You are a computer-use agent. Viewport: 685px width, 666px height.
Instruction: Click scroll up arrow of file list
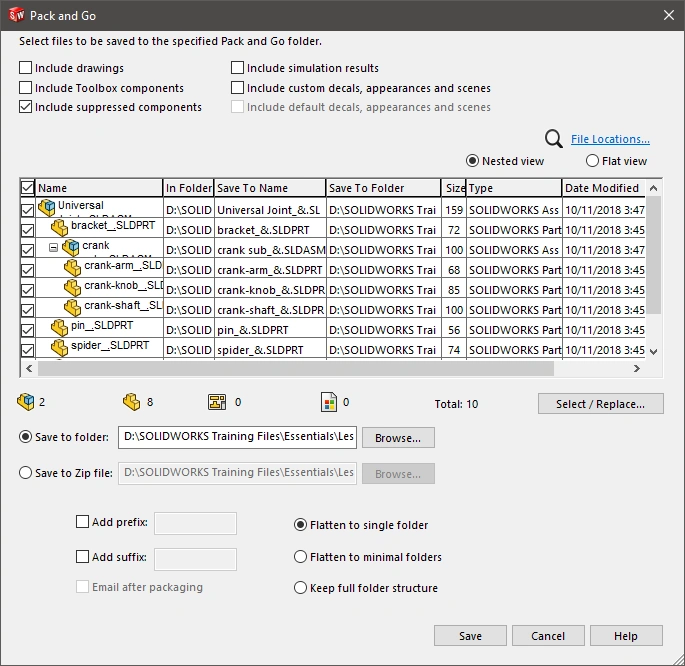[x=654, y=188]
